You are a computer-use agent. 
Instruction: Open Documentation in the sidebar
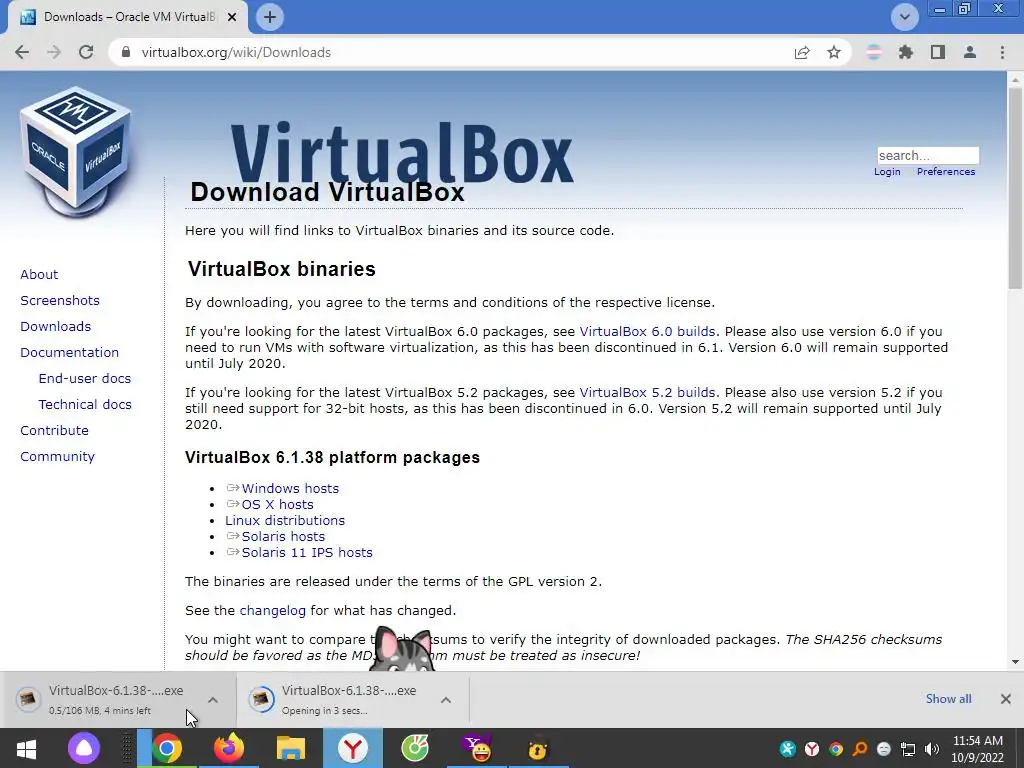click(x=70, y=353)
